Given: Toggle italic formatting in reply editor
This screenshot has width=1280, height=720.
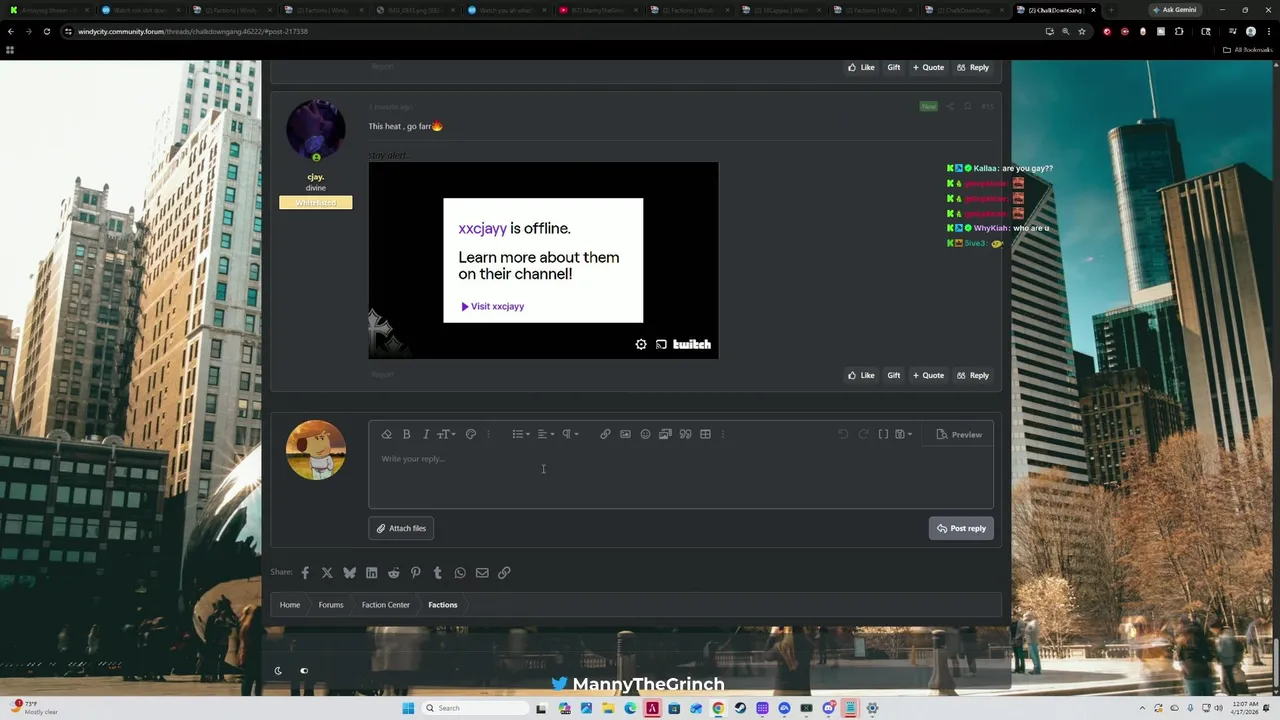Looking at the screenshot, I should tap(426, 434).
